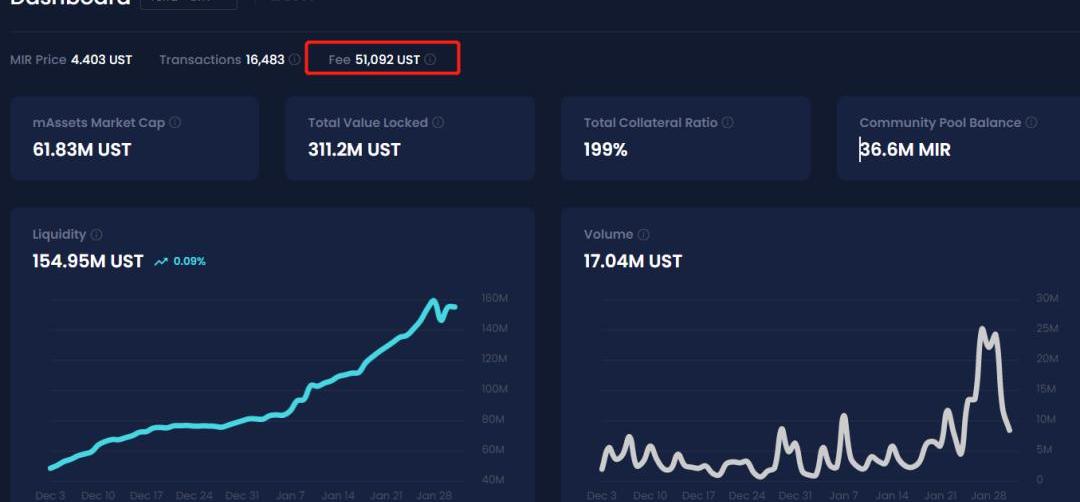Image resolution: width=1080 pixels, height=502 pixels.
Task: Click the Volume chart title
Action: 608,235
